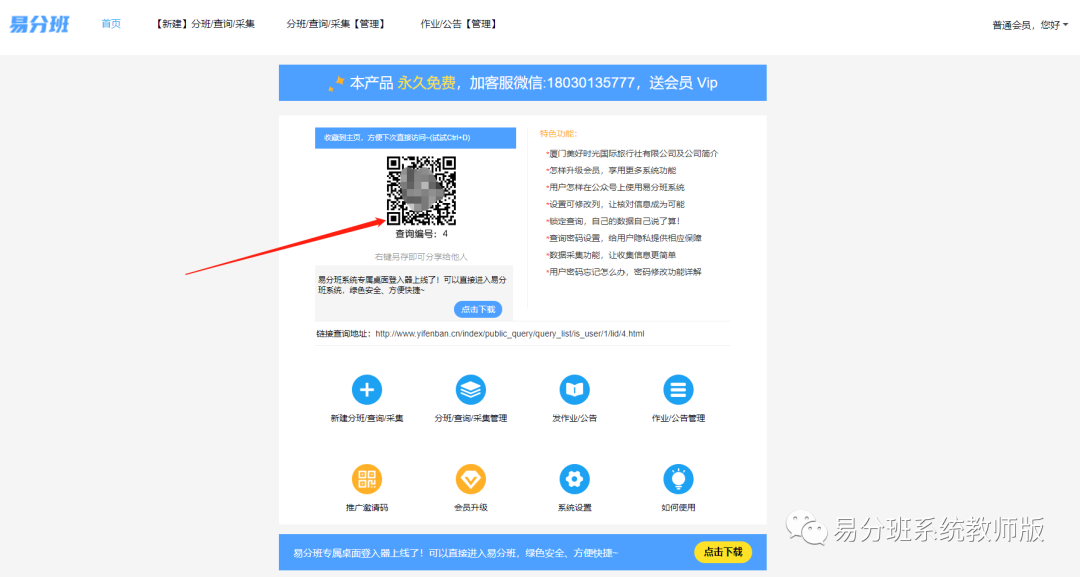Click the 永久免费 promotional banner

click(523, 83)
